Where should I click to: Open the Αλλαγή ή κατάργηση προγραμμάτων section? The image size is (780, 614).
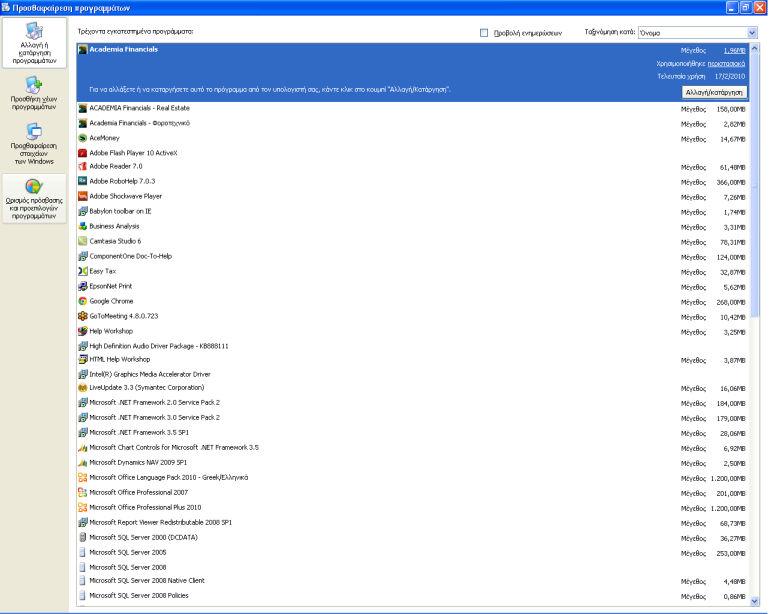click(34, 43)
